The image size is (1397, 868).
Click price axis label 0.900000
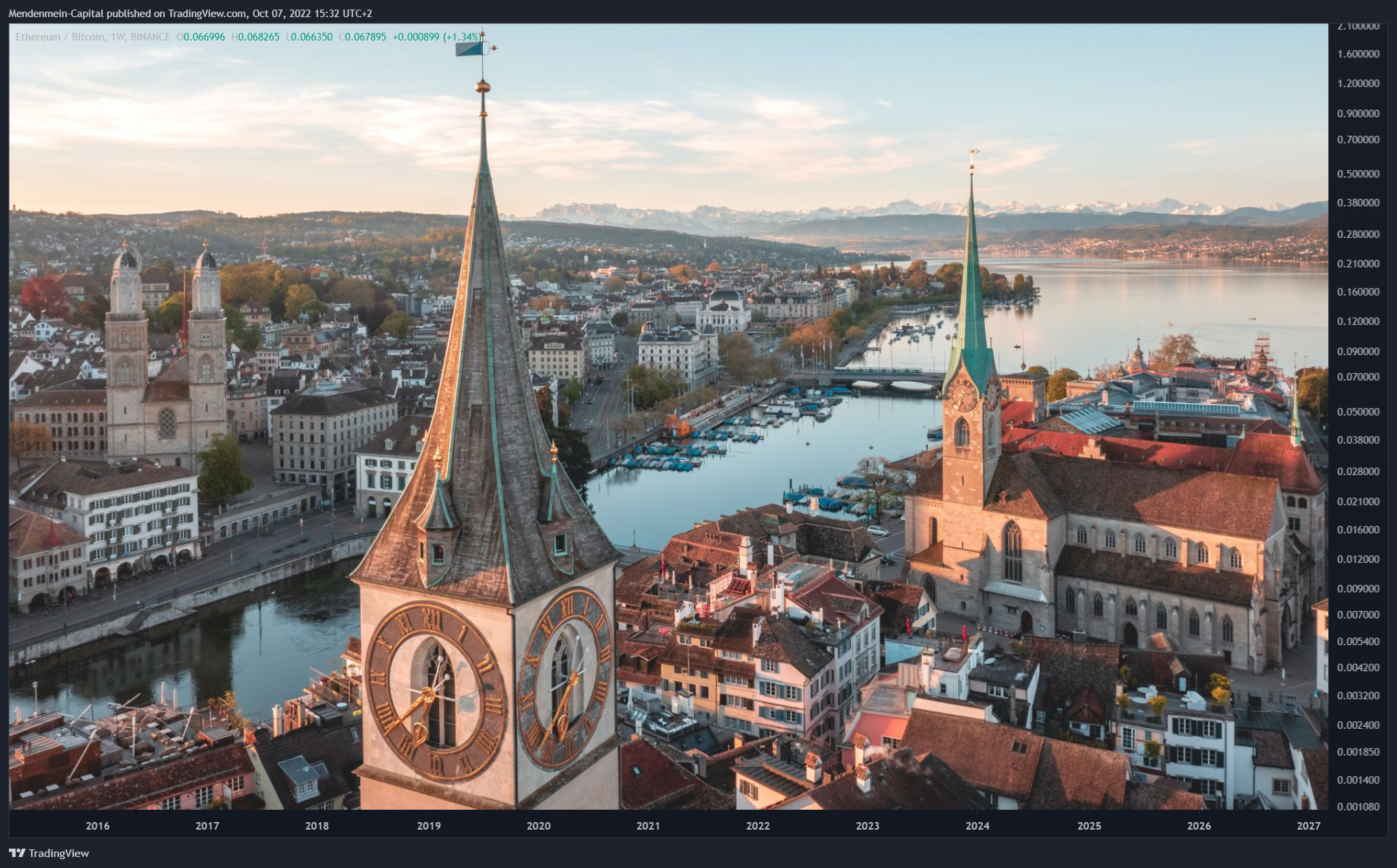(x=1358, y=113)
